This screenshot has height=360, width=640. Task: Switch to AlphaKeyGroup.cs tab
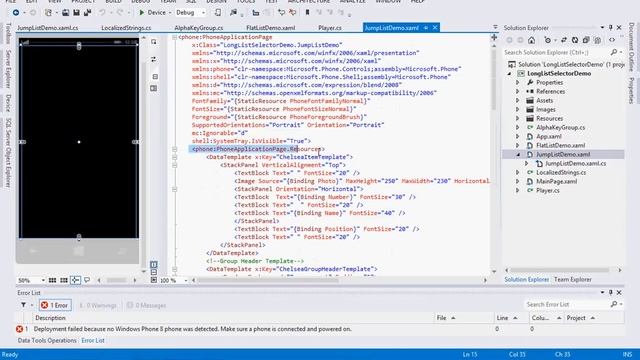(199, 28)
